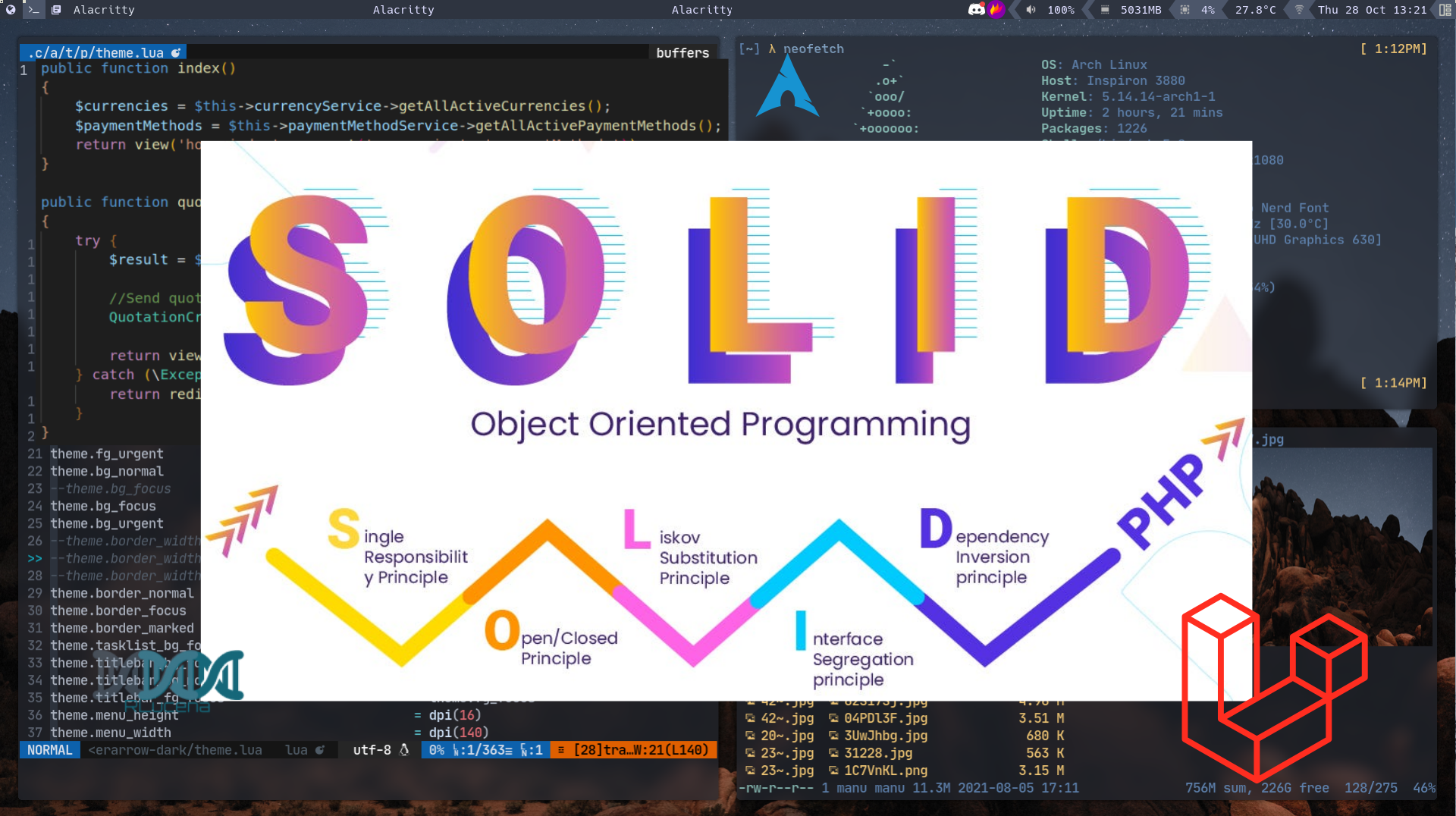Place cursor on theme.fg_urgent line 21

(x=106, y=454)
